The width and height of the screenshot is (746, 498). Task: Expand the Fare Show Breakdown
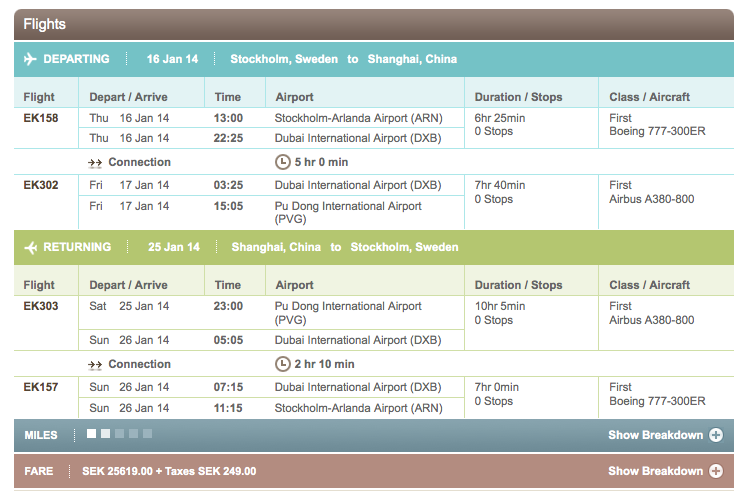[656, 471]
